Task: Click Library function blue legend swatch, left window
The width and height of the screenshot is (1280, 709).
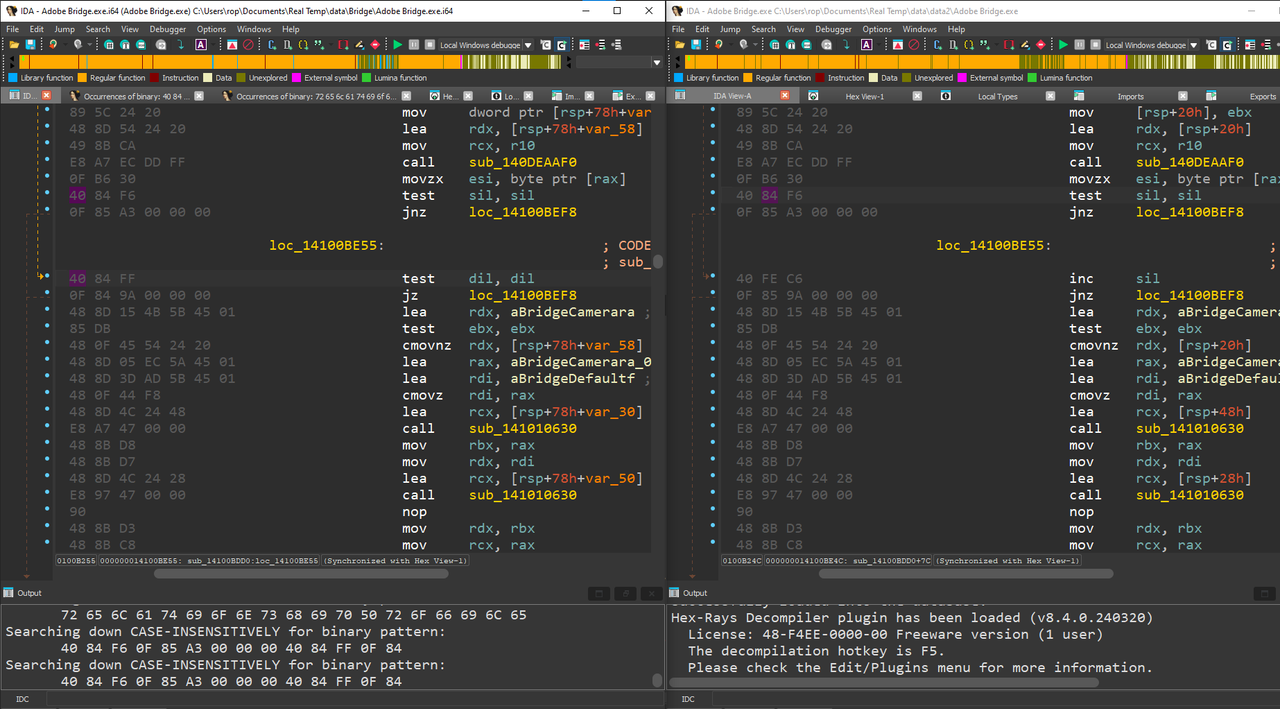Action: click(12, 77)
